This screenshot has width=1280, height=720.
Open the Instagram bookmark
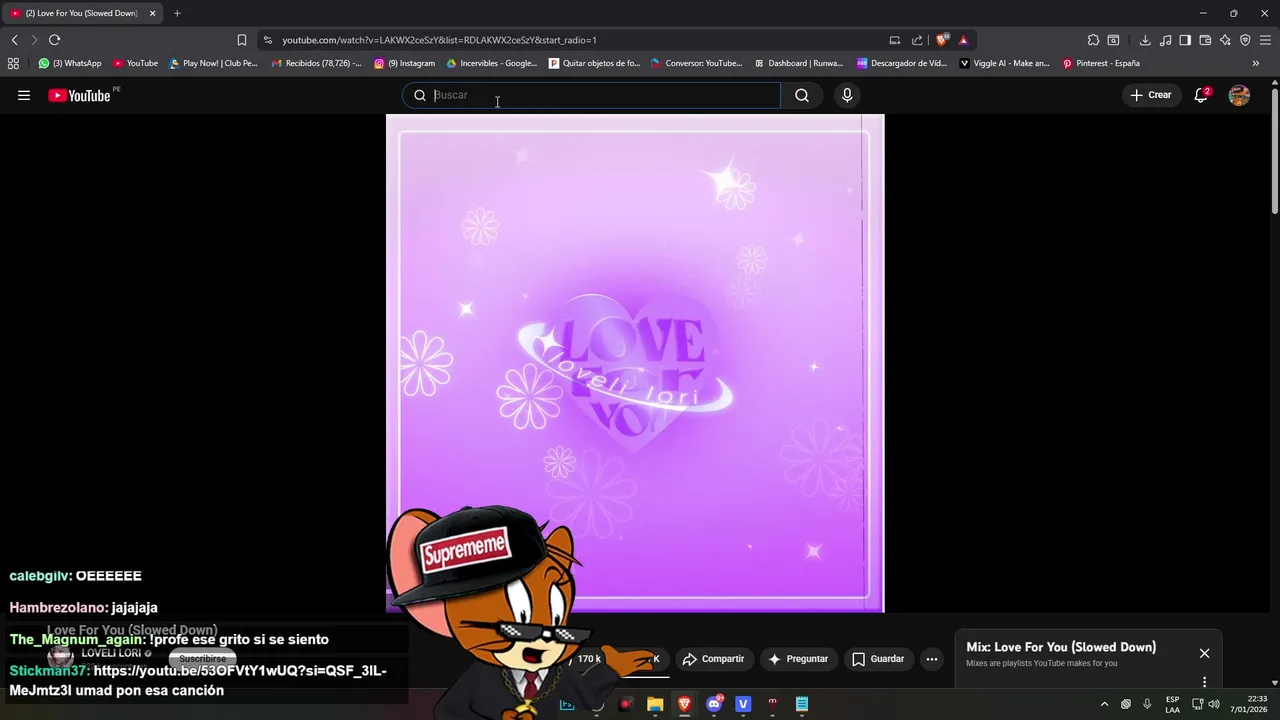[405, 63]
